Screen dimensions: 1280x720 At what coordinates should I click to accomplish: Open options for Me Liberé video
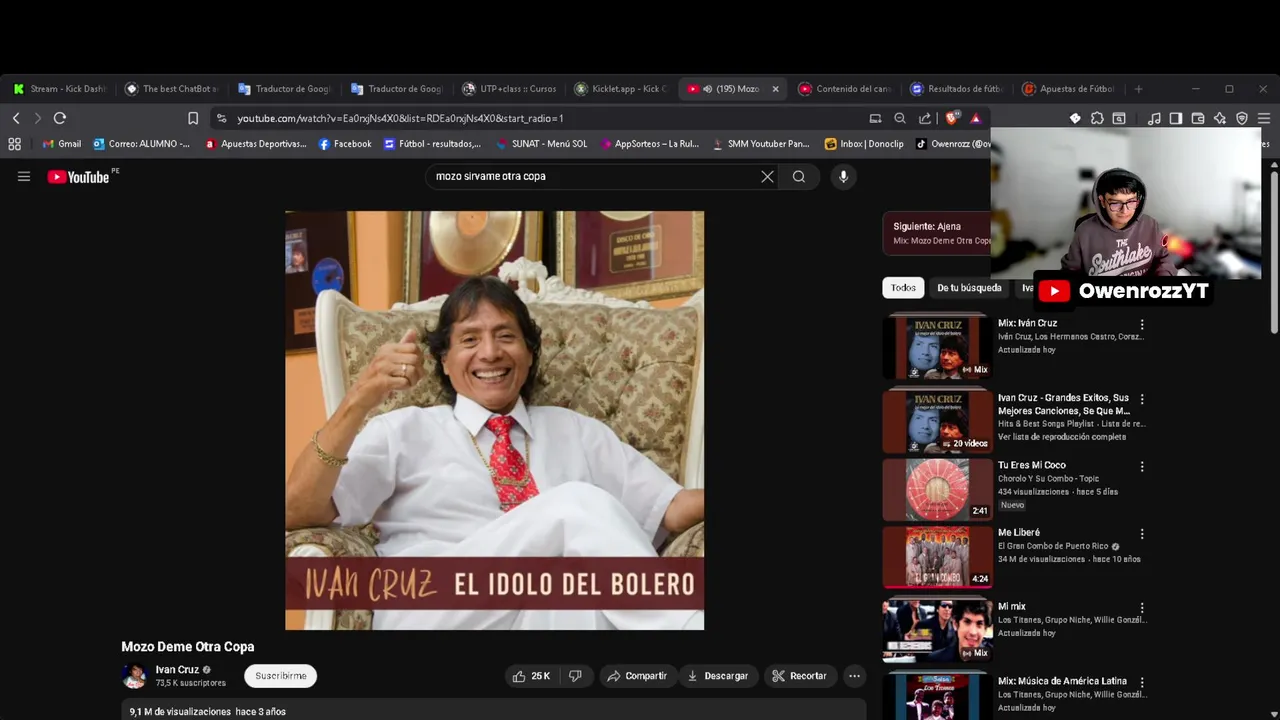coord(1142,534)
